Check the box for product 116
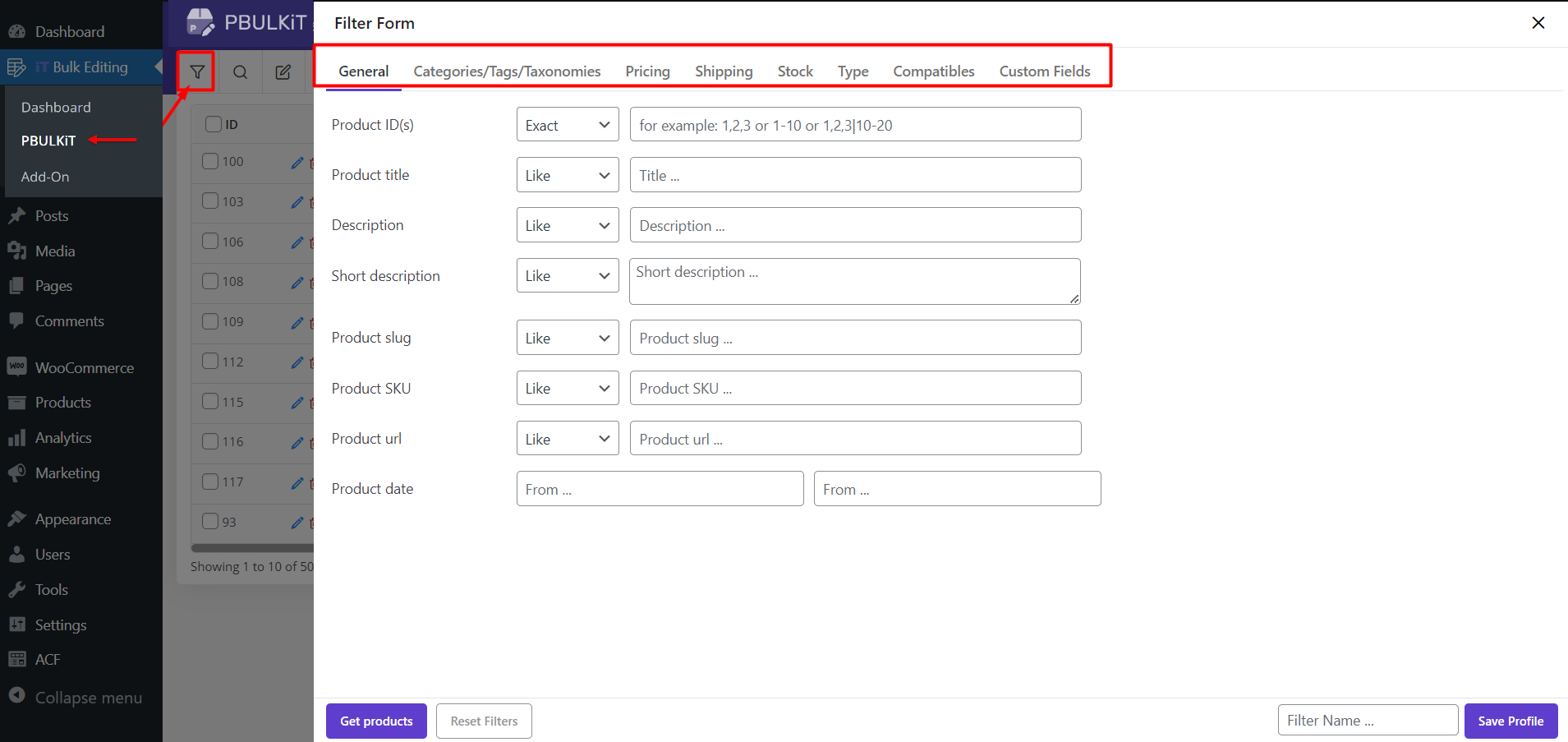 pos(210,441)
